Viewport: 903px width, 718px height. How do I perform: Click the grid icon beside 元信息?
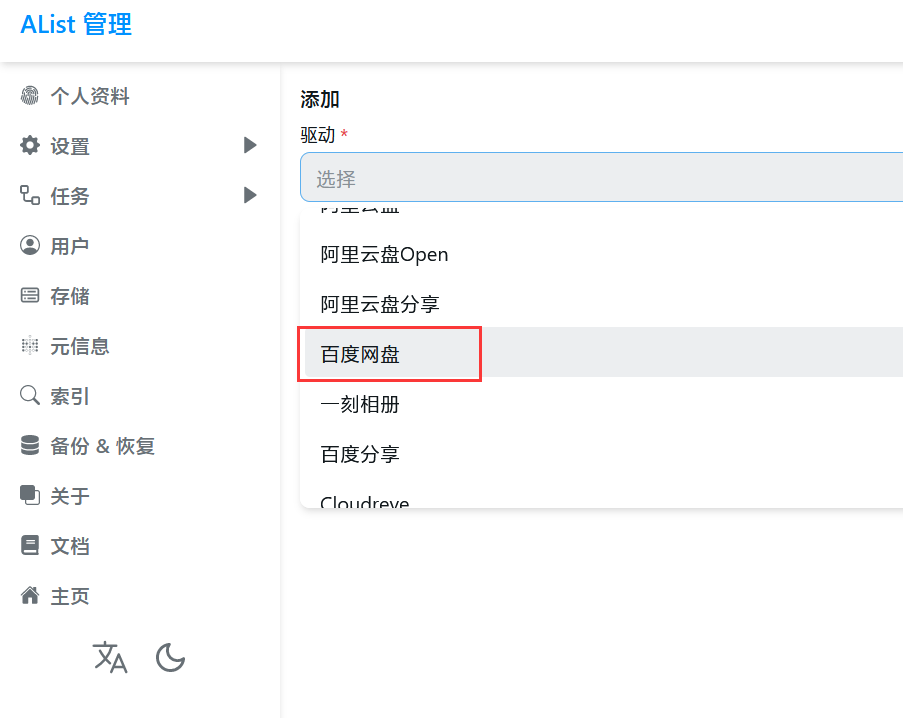(x=30, y=345)
